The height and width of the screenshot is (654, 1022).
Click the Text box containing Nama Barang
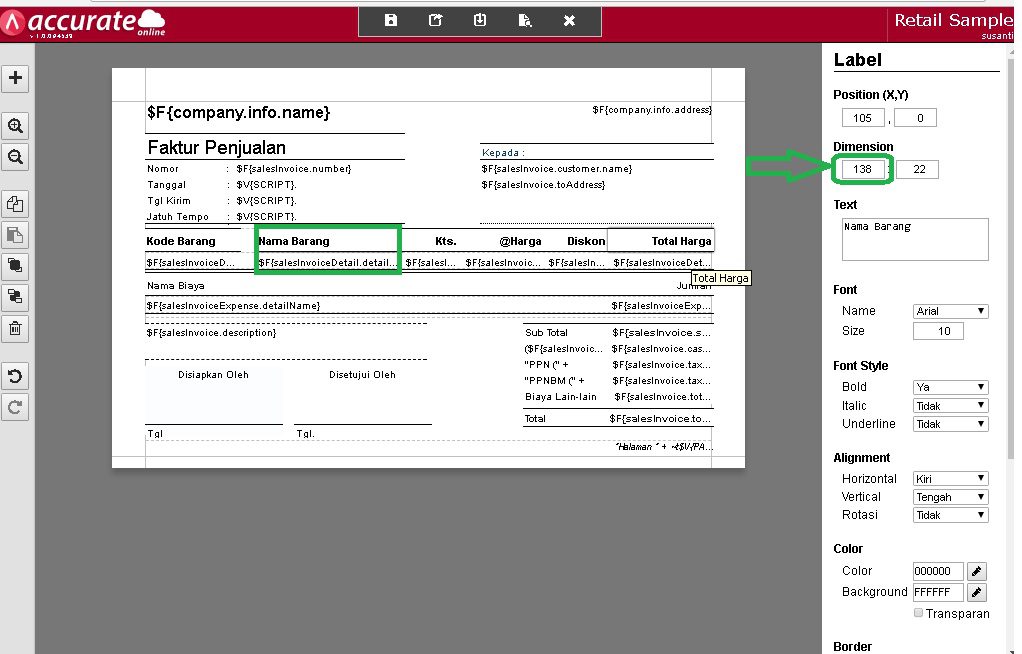(915, 239)
